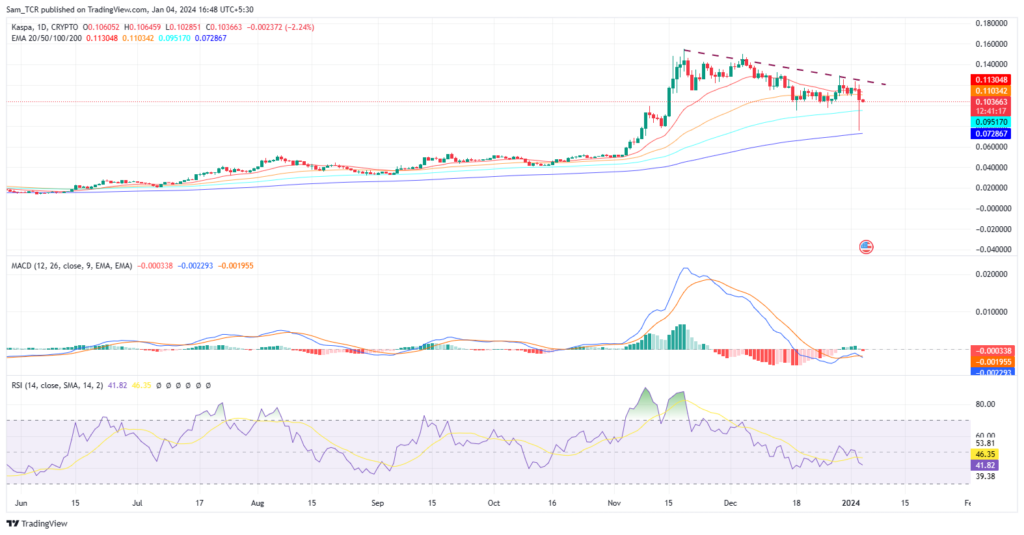Click the yellow 46.35 RSI average tag

(x=985, y=454)
